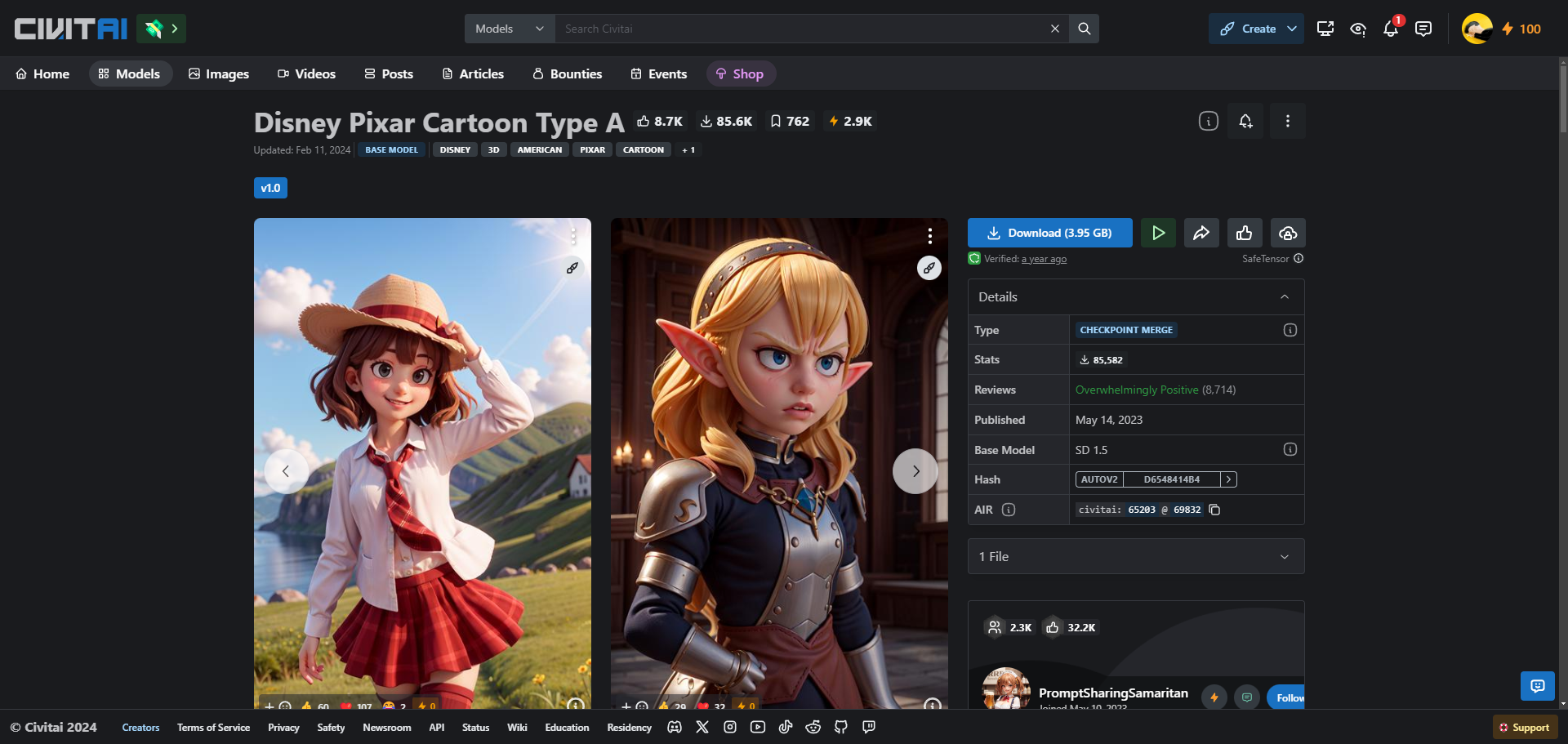Open the Images tab
The height and width of the screenshot is (744, 1568).
point(218,74)
